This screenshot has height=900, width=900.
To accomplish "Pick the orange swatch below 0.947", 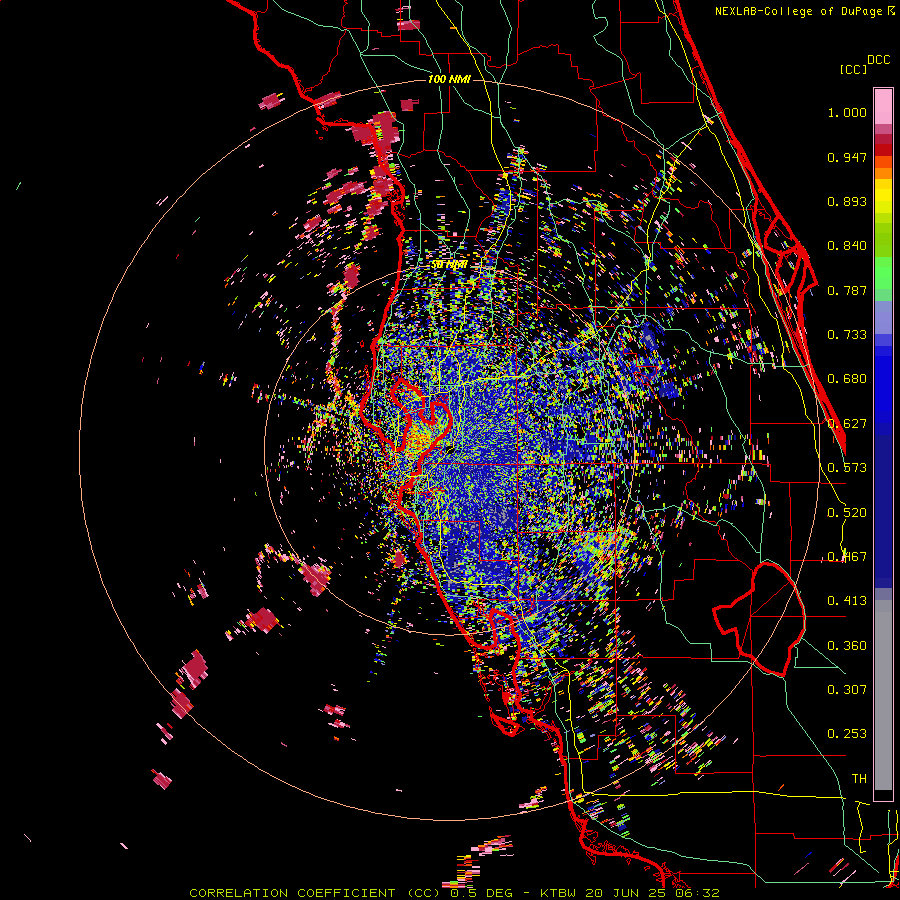I will pos(883,173).
